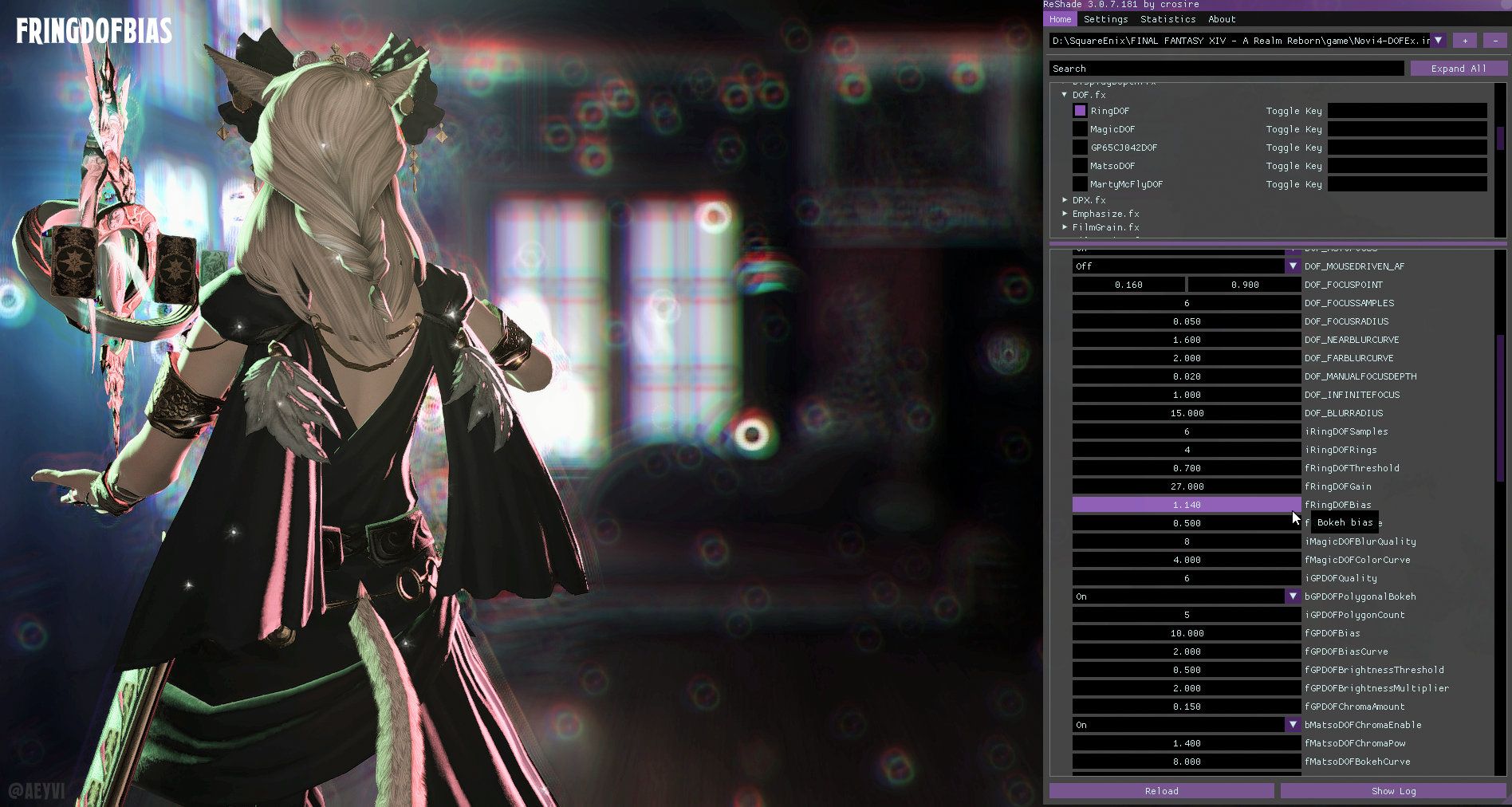The image size is (1512, 807).
Task: Adjust the iRingDOFRings value
Action: pos(1187,450)
